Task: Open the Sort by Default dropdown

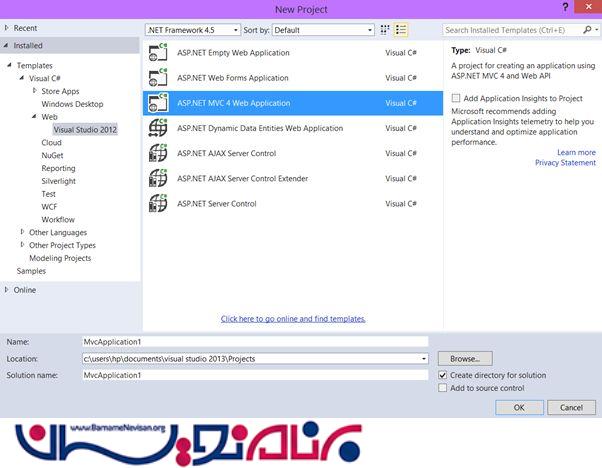Action: pos(323,30)
